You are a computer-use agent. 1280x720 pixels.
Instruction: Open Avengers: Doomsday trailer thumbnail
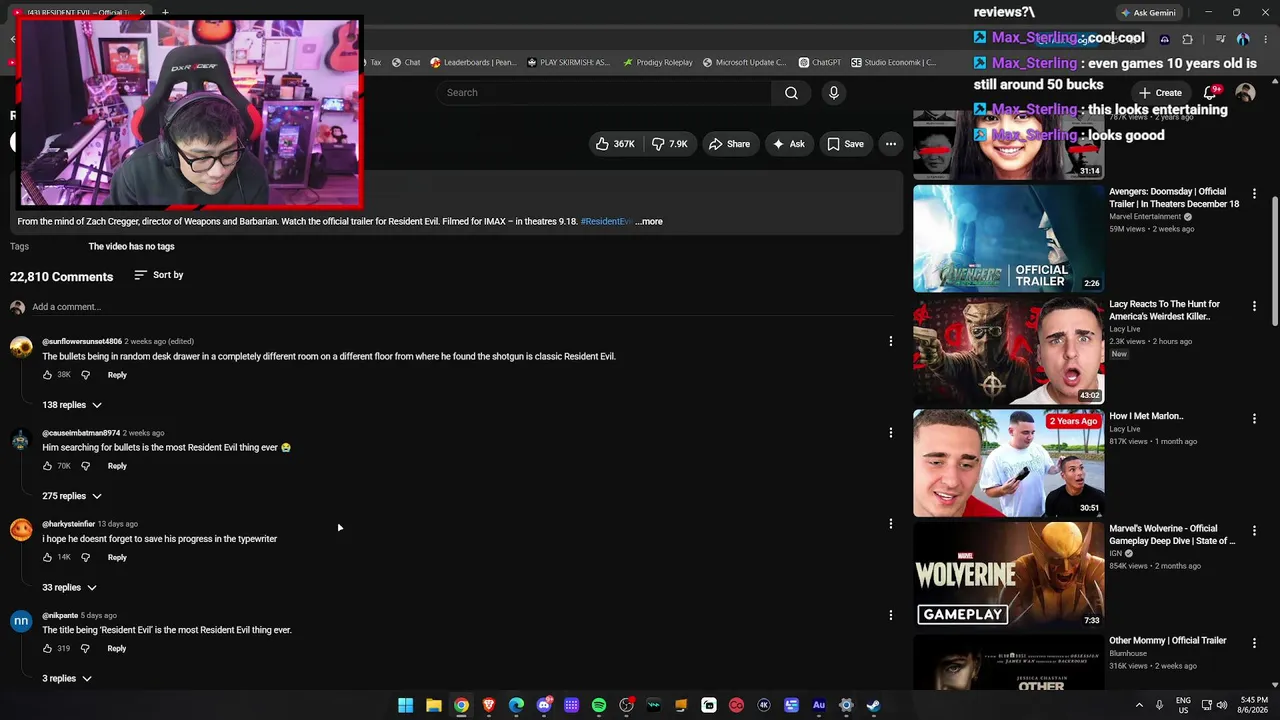point(1008,239)
